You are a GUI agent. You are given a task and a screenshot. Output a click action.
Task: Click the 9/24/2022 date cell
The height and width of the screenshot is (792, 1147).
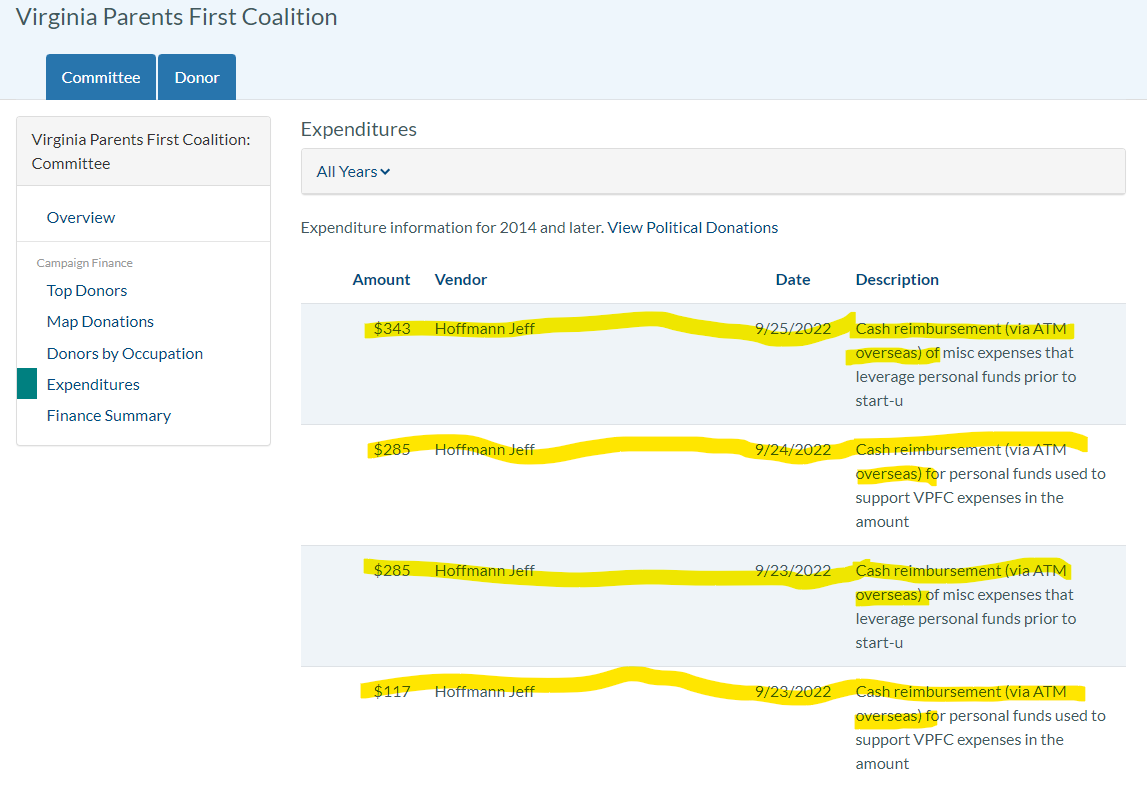tap(793, 449)
